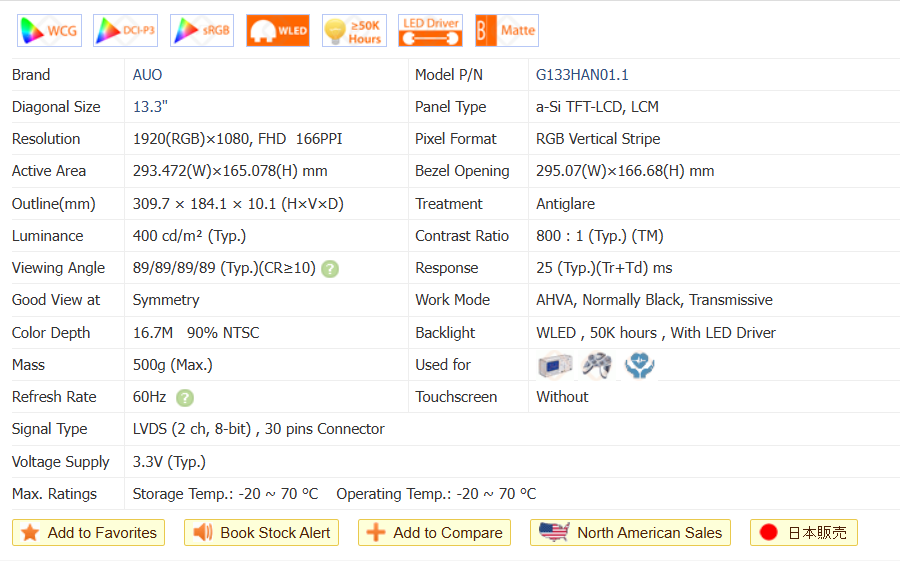
Task: Add this panel to Favorites
Action: point(88,533)
